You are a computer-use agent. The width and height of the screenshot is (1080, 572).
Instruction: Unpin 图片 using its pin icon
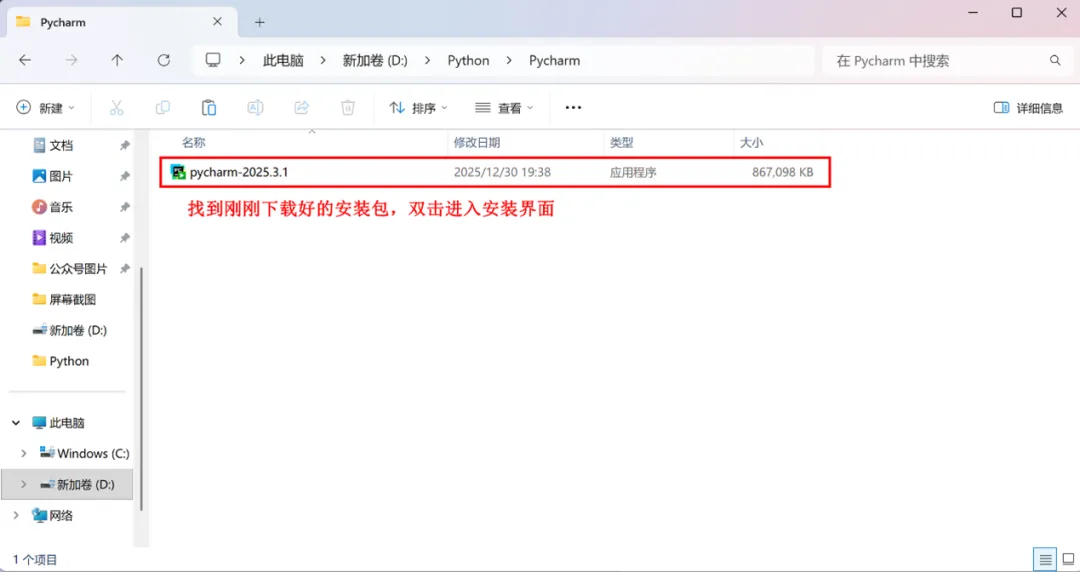pos(125,176)
